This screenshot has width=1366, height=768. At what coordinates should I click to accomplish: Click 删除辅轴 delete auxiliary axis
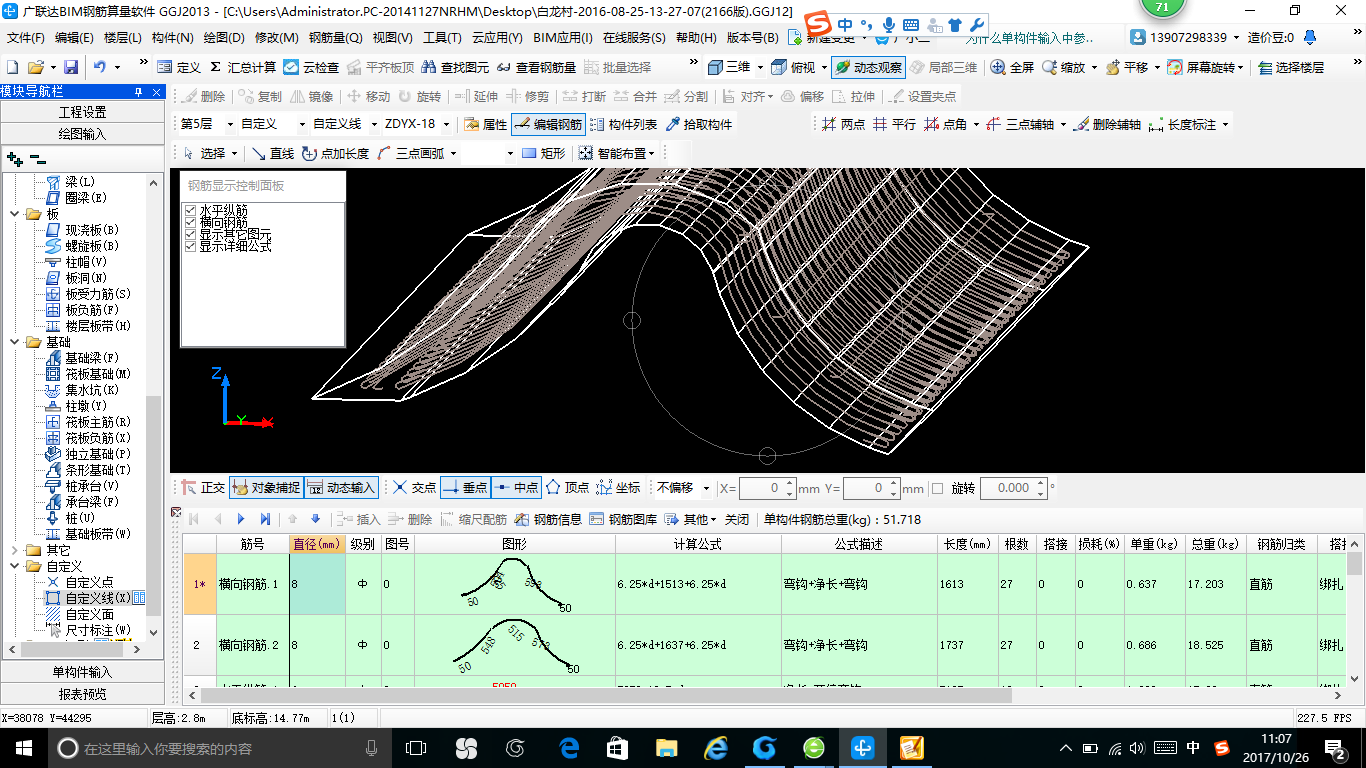coord(1107,124)
